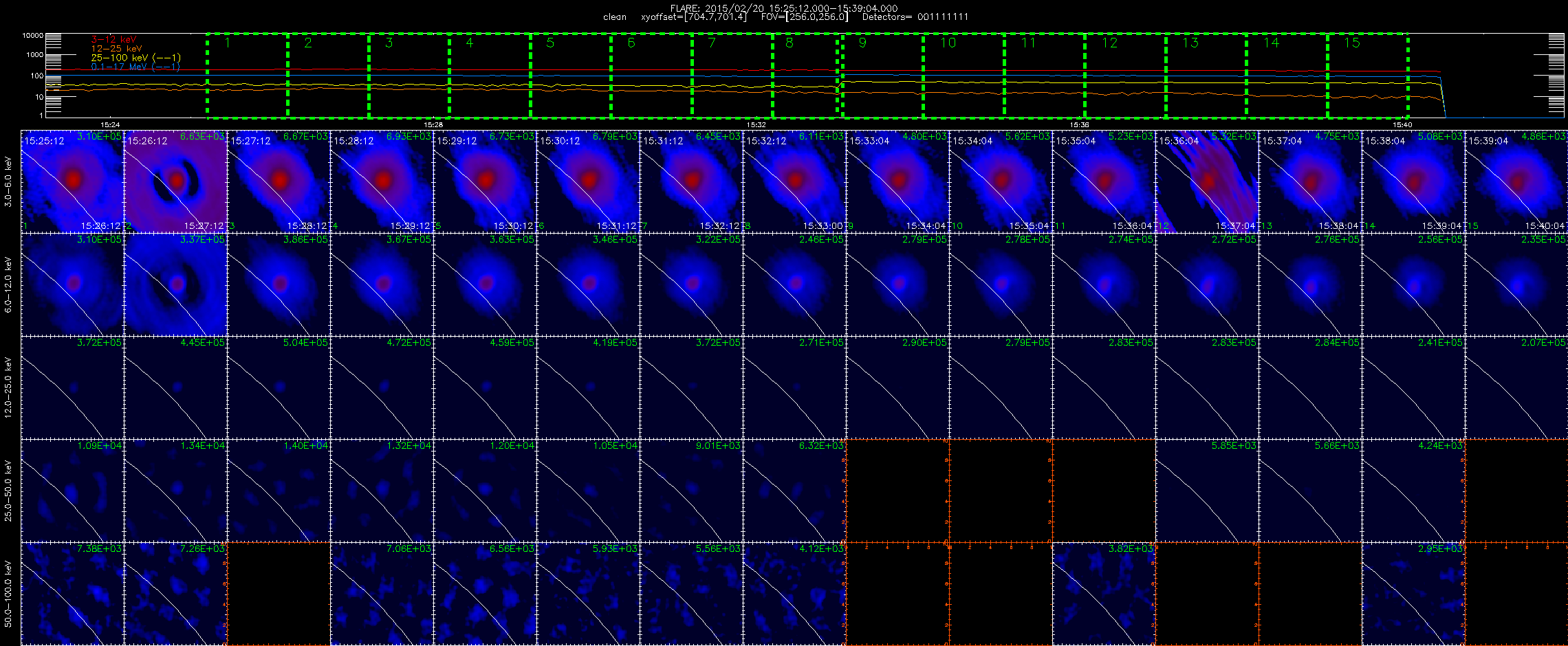Screen dimensions: 1568x646
Task: Click the 15:33:04 start time label
Action: [869, 140]
